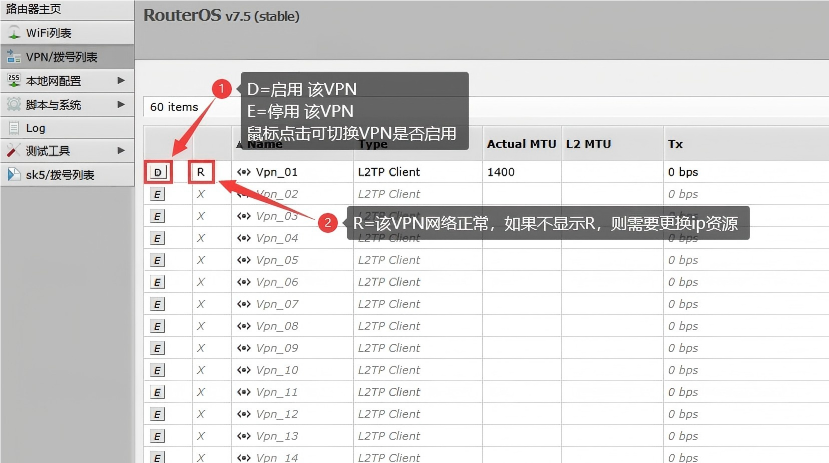
Task: Toggle the D button for Vpn_01
Action: pyautogui.click(x=158, y=172)
